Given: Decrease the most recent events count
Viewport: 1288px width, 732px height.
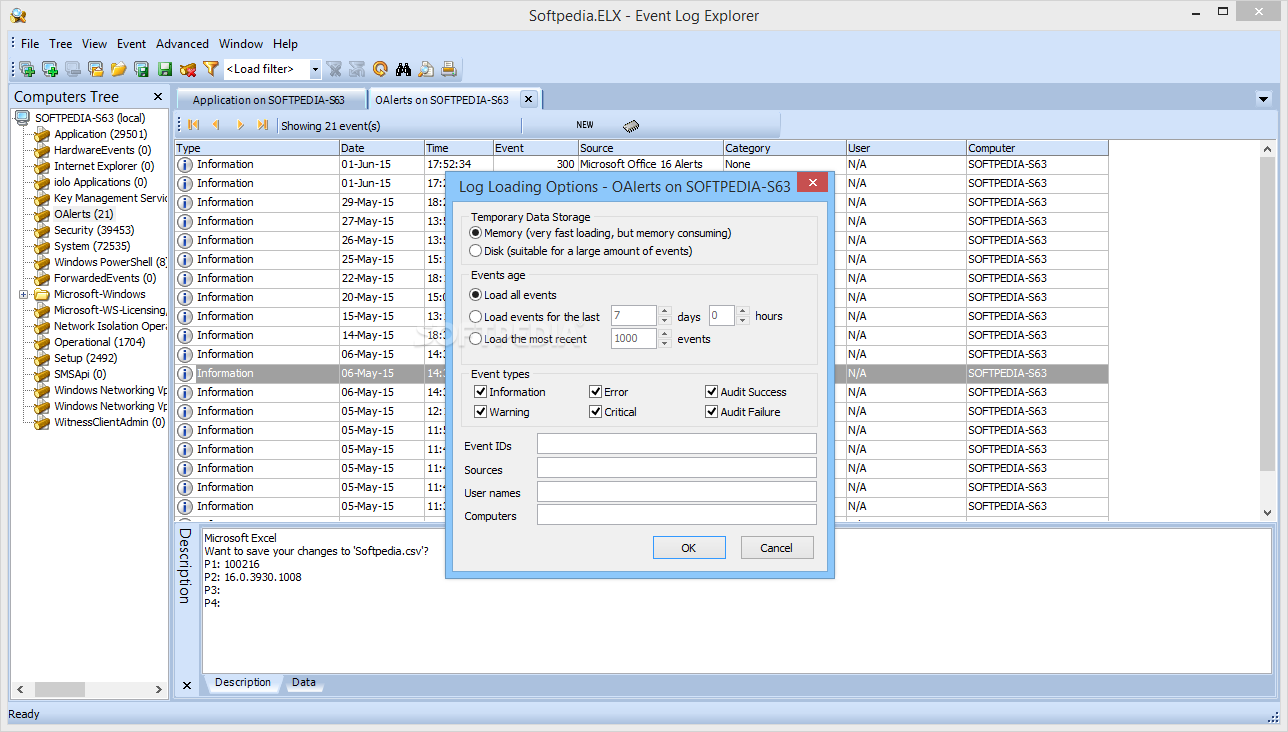Looking at the screenshot, I should point(664,344).
